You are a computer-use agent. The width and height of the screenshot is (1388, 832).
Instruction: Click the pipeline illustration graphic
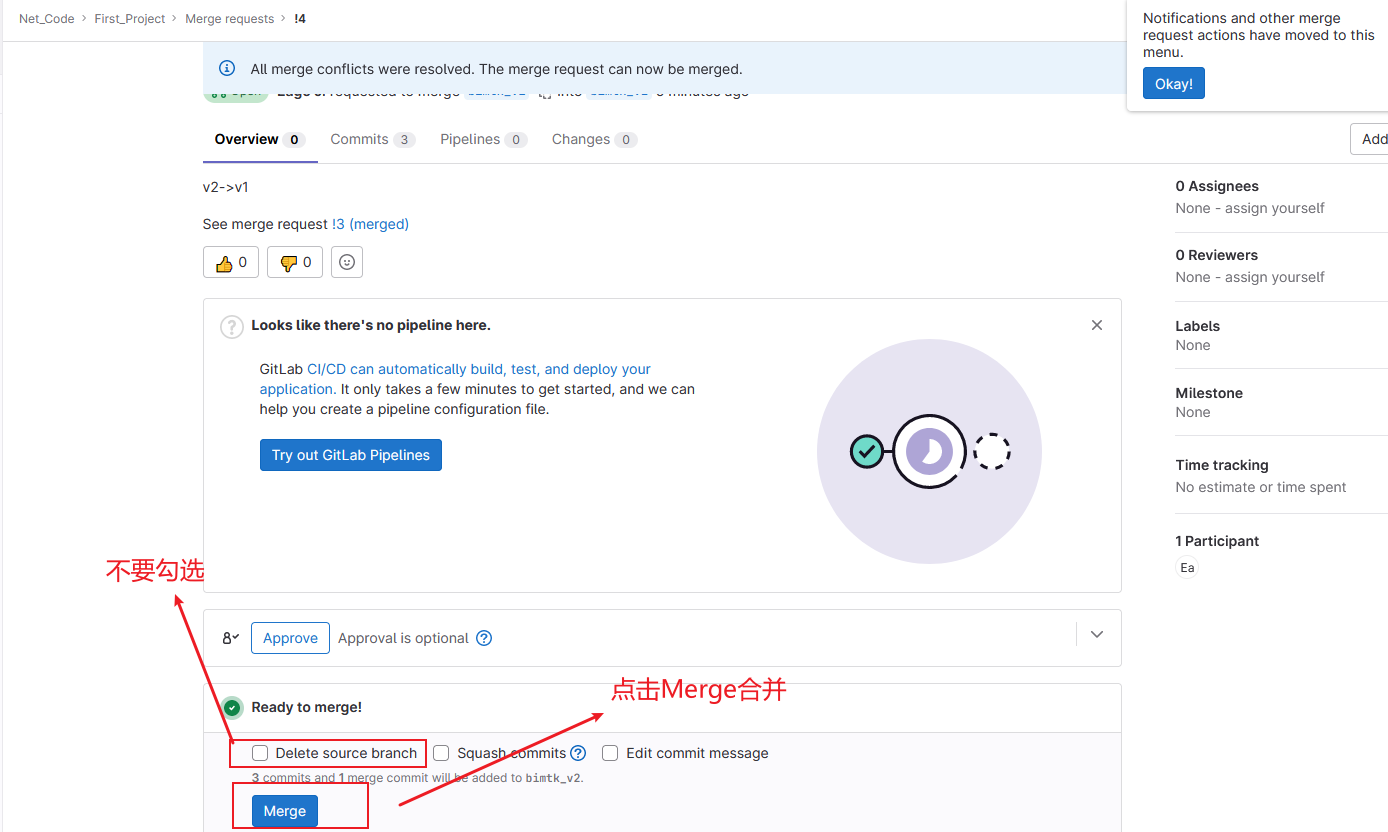pos(929,452)
